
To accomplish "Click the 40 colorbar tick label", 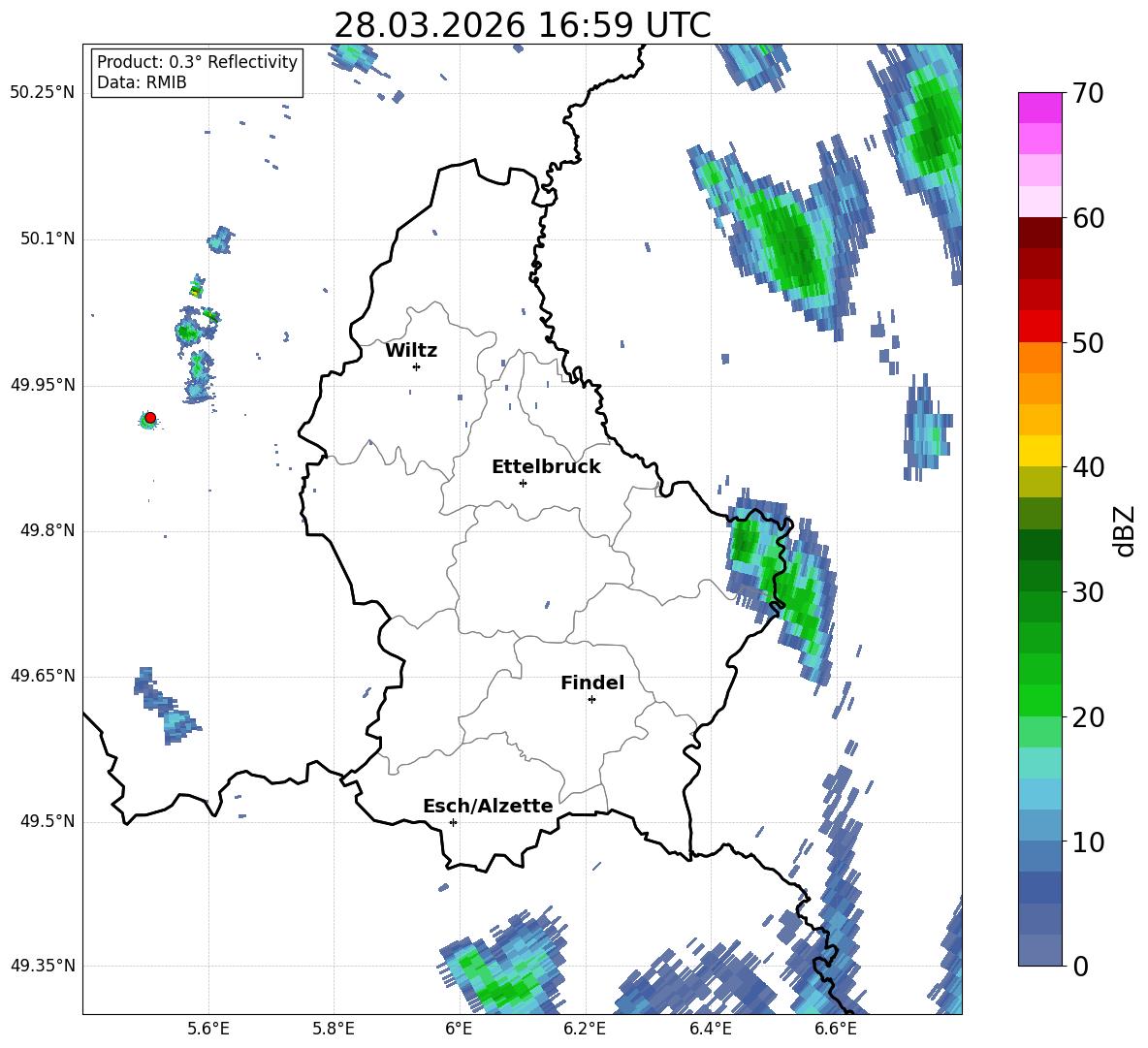I will [x=1088, y=467].
